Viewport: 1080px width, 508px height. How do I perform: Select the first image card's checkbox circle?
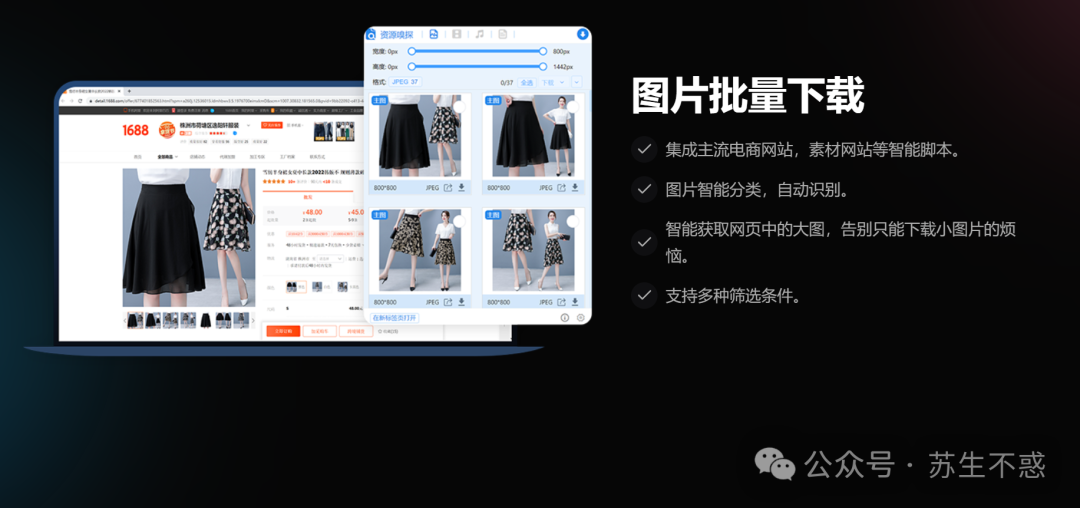459,107
